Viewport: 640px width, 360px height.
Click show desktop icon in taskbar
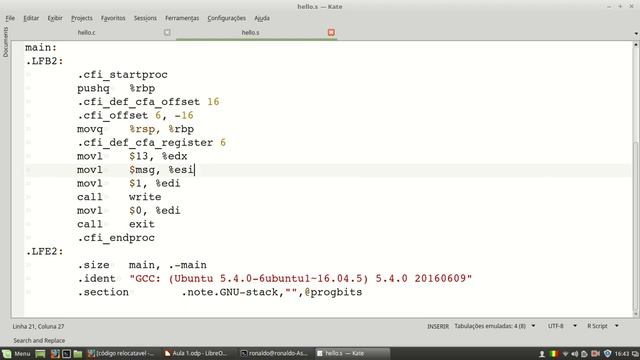(x=40, y=353)
